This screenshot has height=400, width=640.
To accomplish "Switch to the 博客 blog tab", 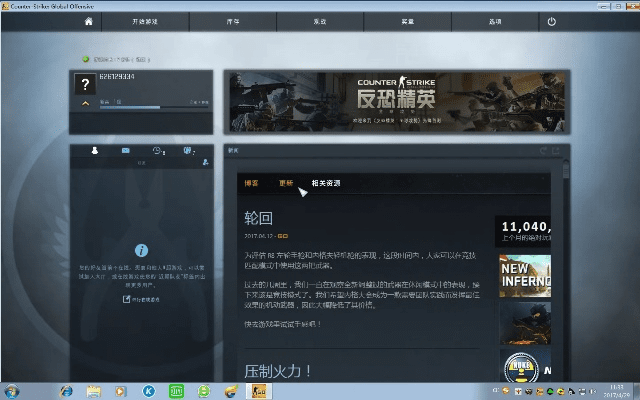I will pyautogui.click(x=251, y=183).
